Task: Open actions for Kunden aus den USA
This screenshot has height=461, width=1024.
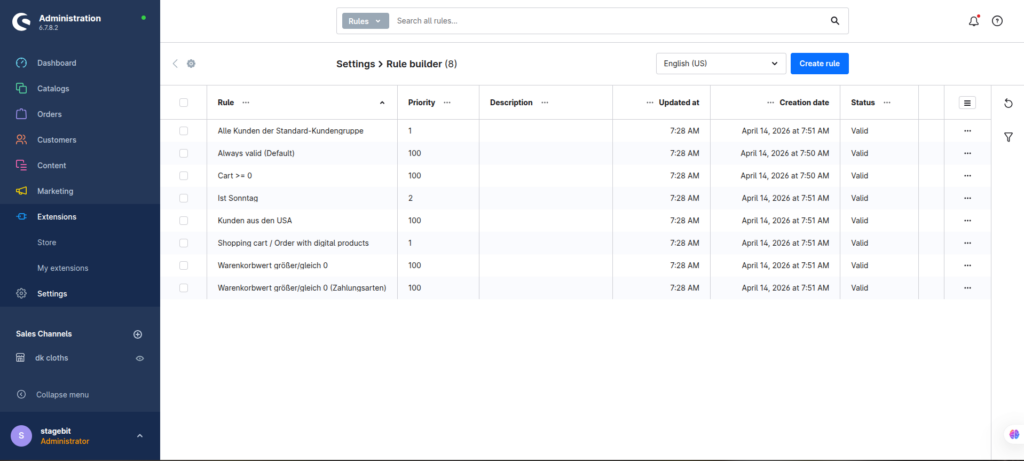Action: (x=967, y=221)
